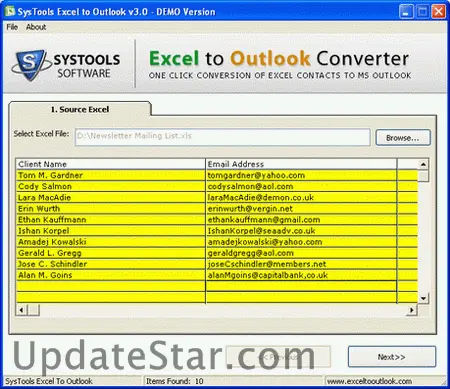
Task: Select the Erin Wurth cell
Action: tap(111, 209)
